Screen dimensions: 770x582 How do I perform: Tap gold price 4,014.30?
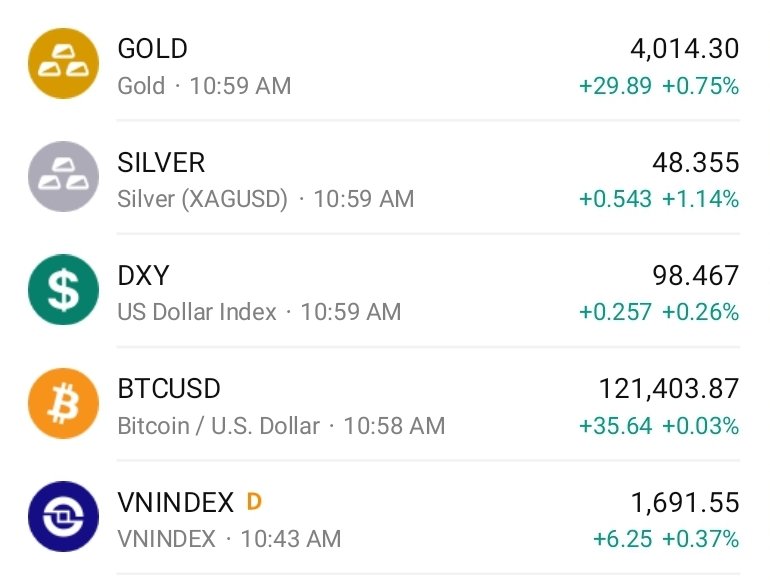(685, 49)
